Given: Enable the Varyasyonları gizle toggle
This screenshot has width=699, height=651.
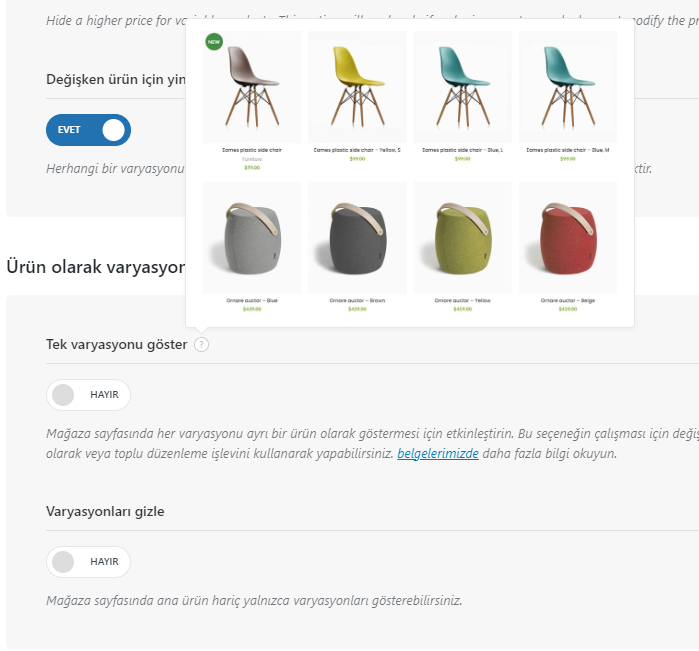Looking at the screenshot, I should tap(88, 562).
